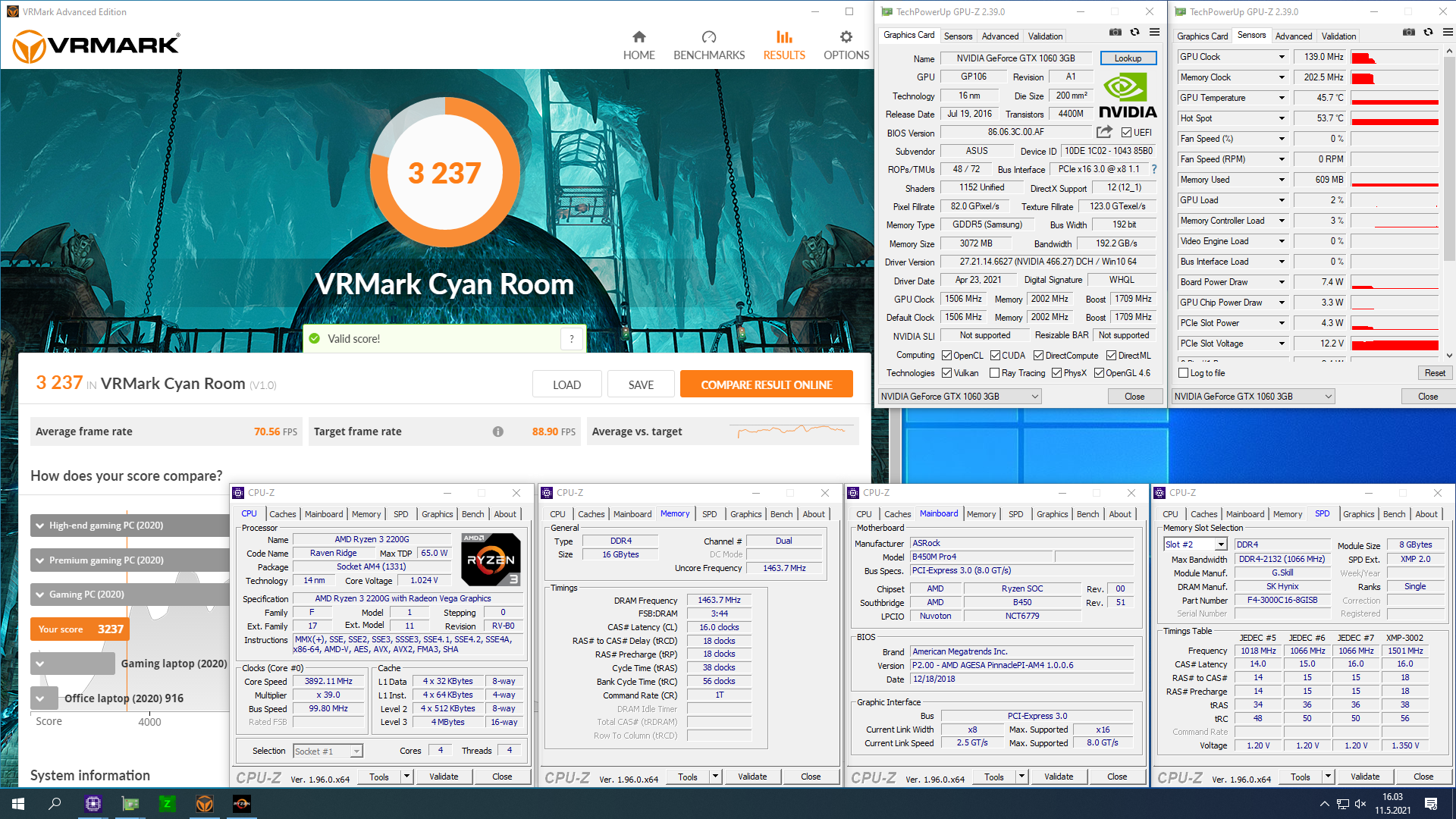
Task: Open taskbar search magnifier
Action: (55, 804)
